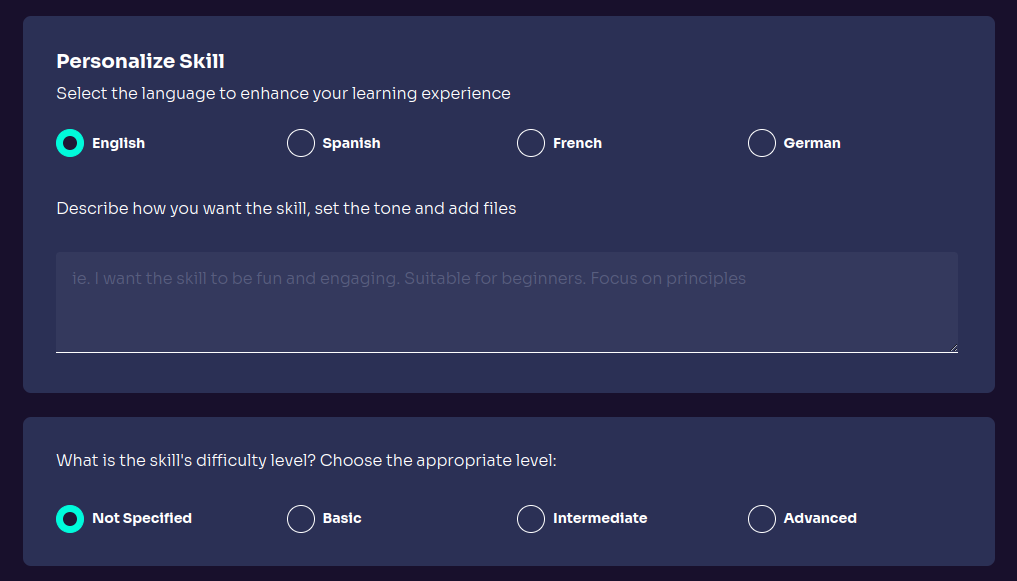Click inside the skill description text area
The image size is (1017, 581).
coord(506,302)
